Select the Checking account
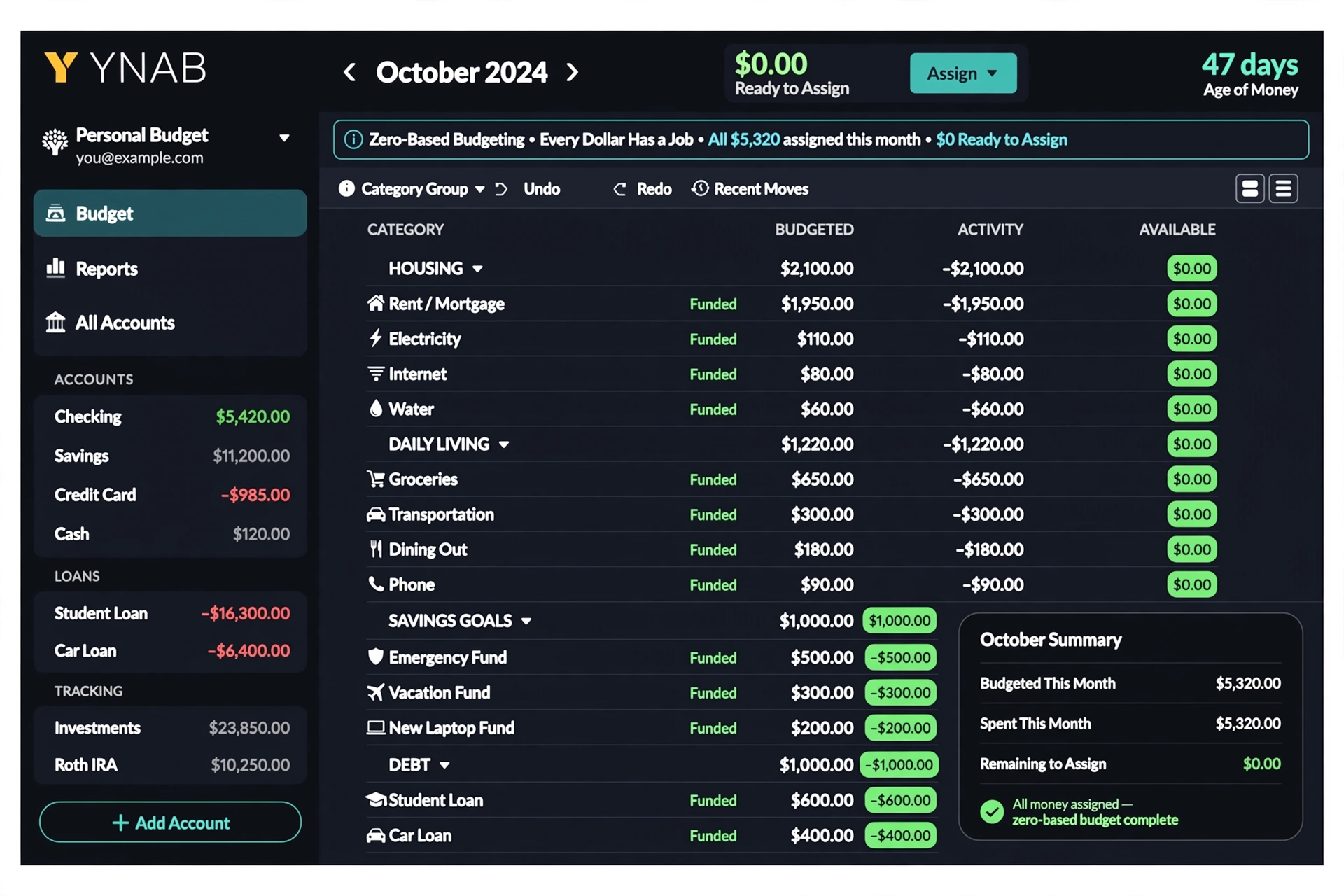This screenshot has width=1344, height=896. [171, 416]
